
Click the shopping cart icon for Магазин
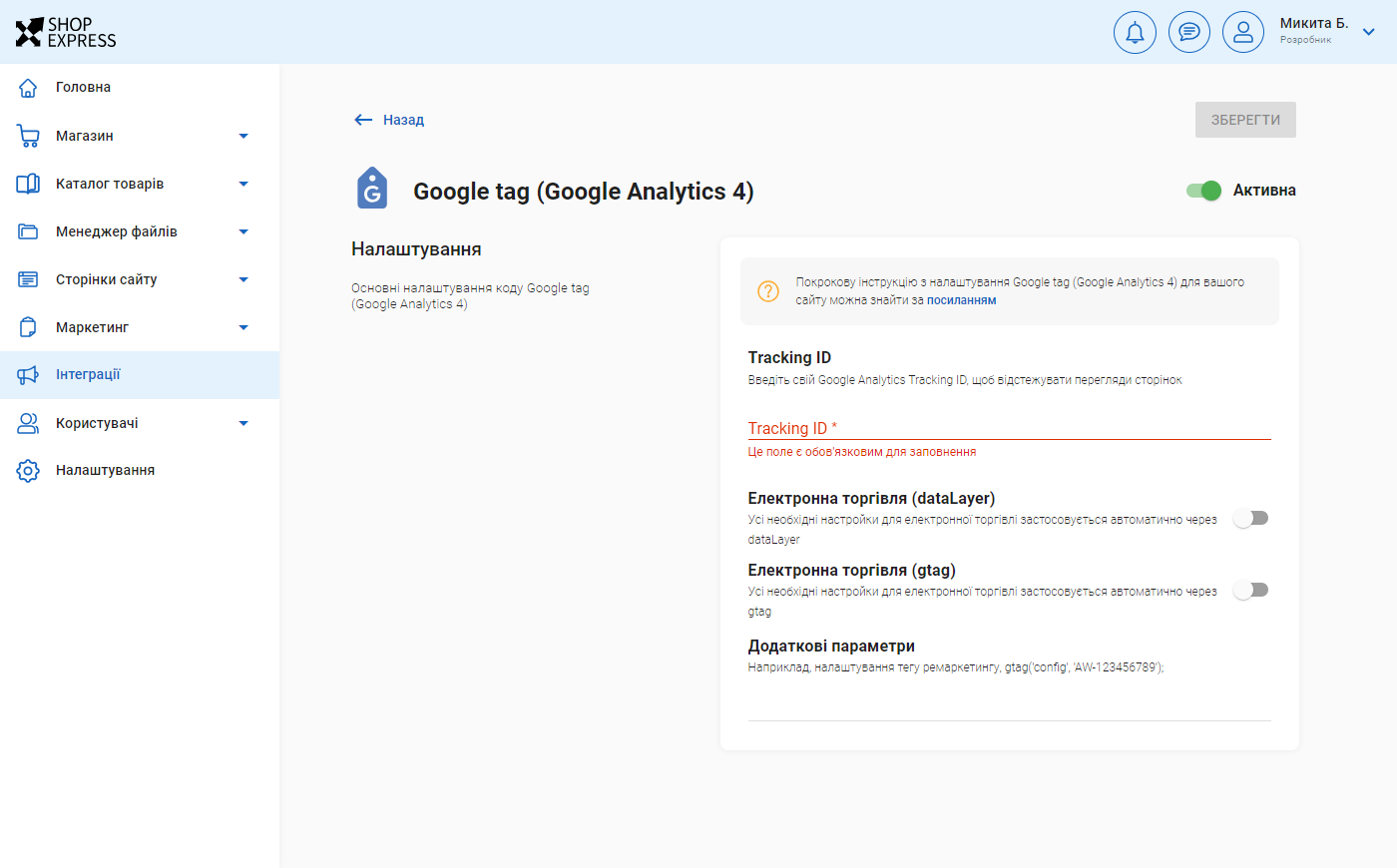[28, 136]
